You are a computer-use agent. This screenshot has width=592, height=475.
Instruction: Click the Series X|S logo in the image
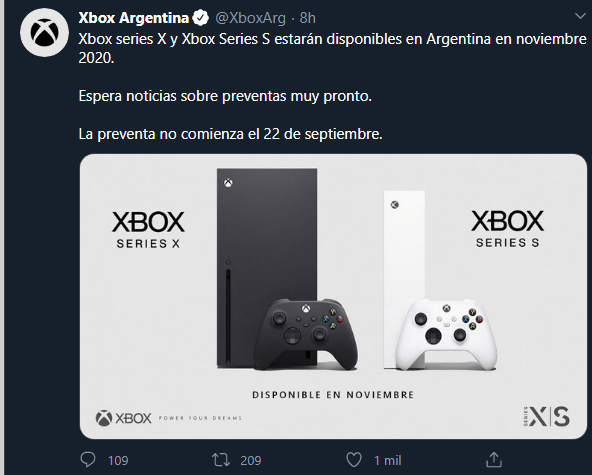click(547, 416)
